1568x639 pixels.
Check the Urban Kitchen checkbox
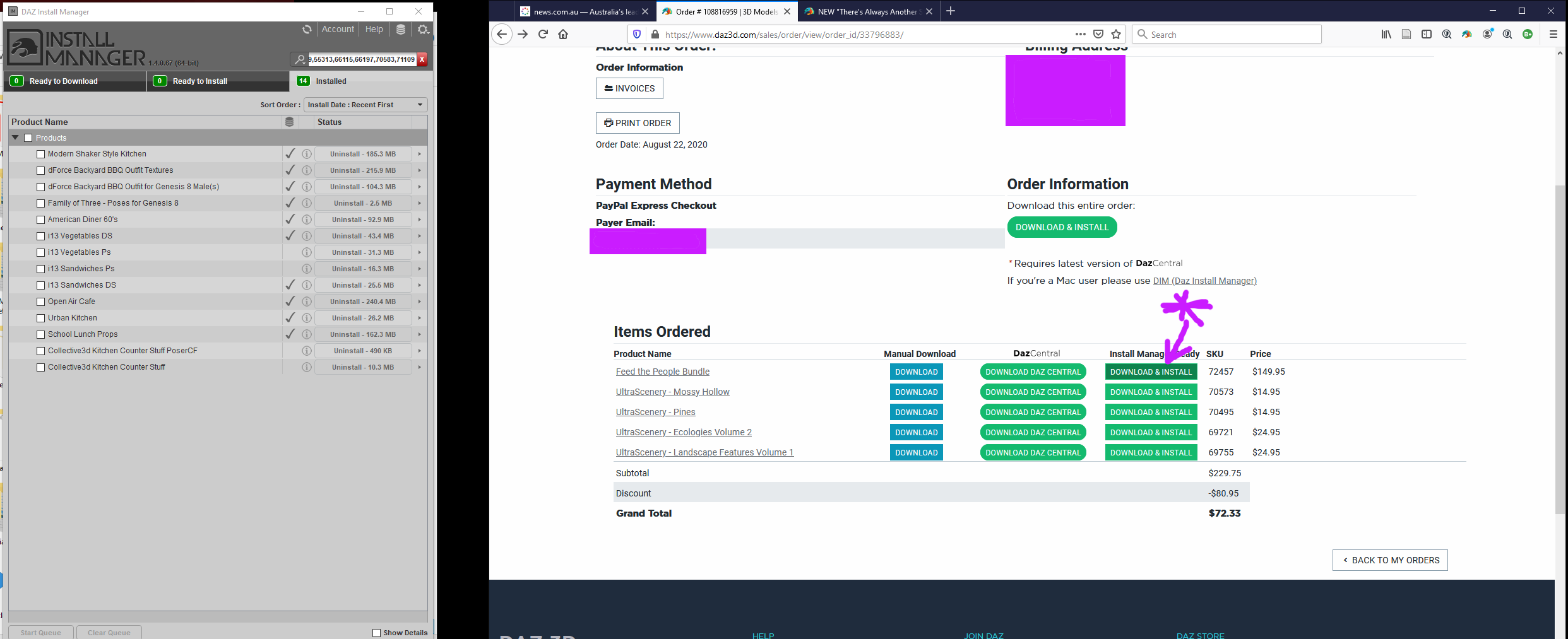pos(41,319)
